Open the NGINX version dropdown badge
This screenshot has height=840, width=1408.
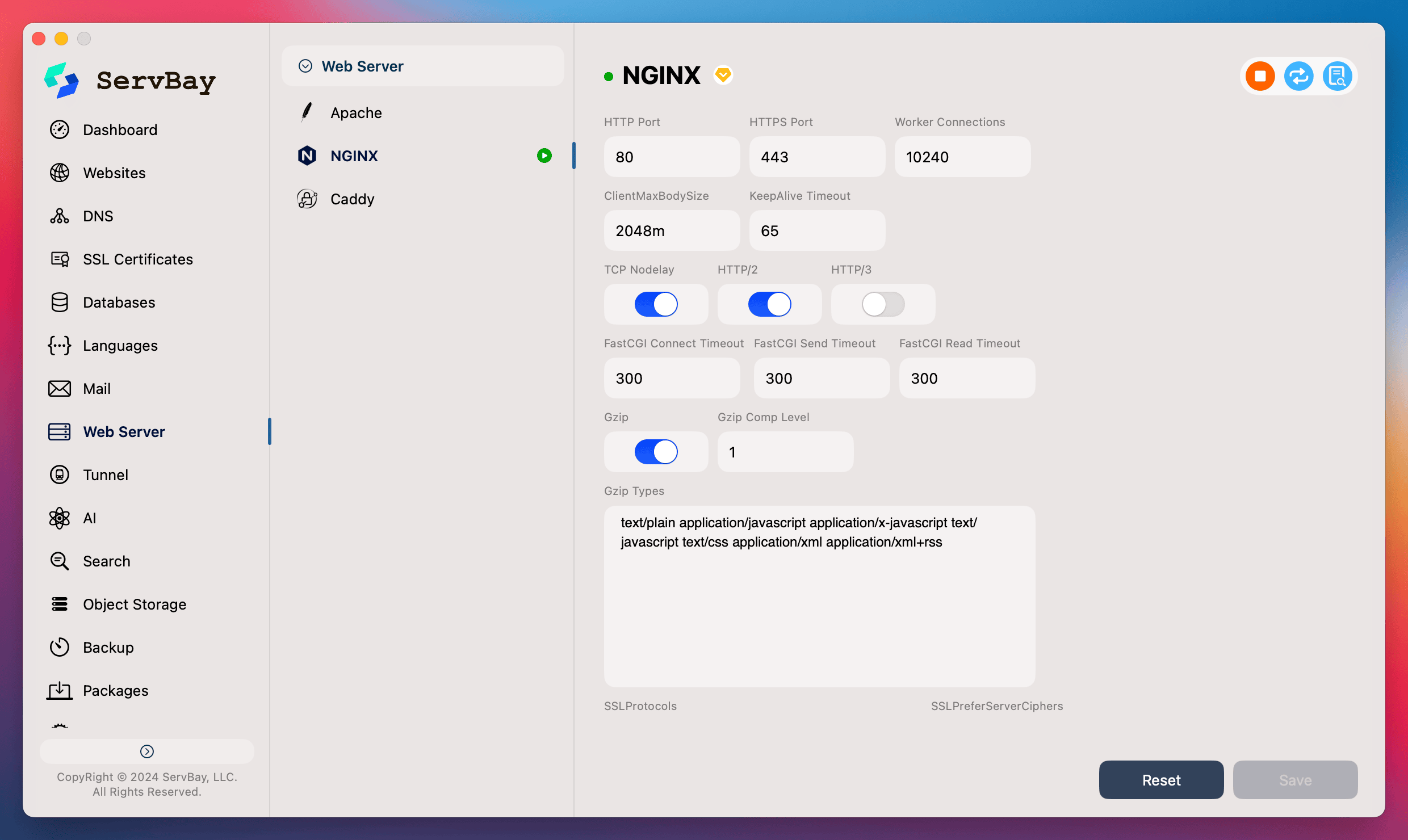coord(723,75)
